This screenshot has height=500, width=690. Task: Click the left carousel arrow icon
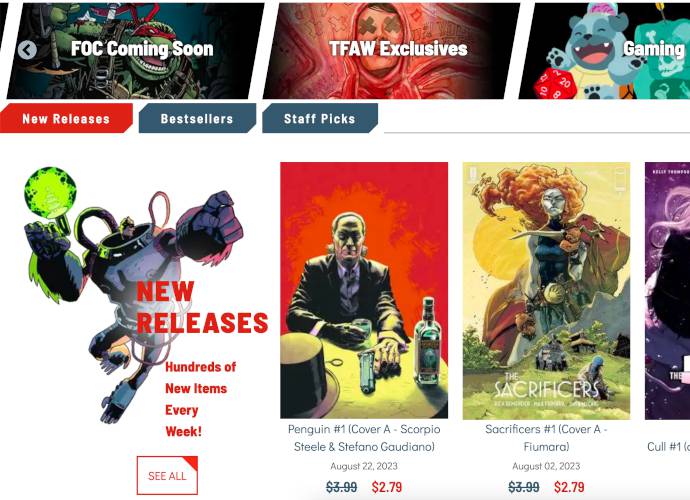[x=27, y=50]
